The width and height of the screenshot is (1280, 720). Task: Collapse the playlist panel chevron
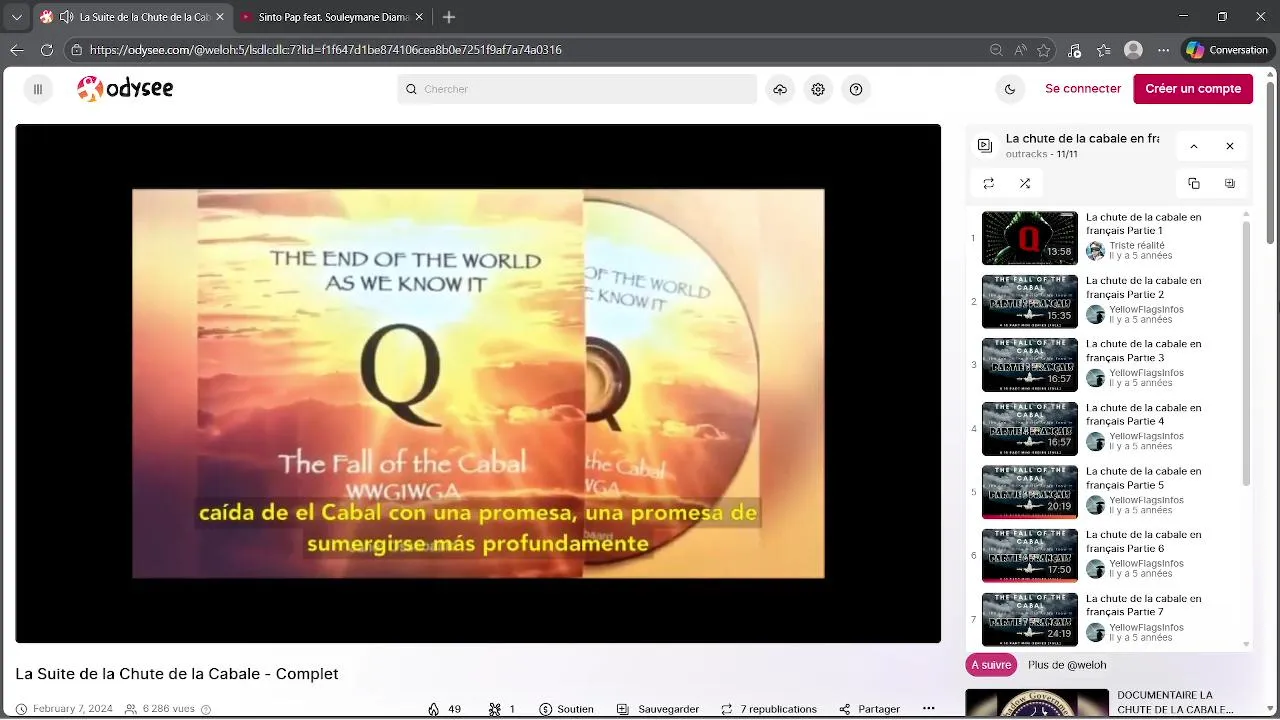(1193, 146)
